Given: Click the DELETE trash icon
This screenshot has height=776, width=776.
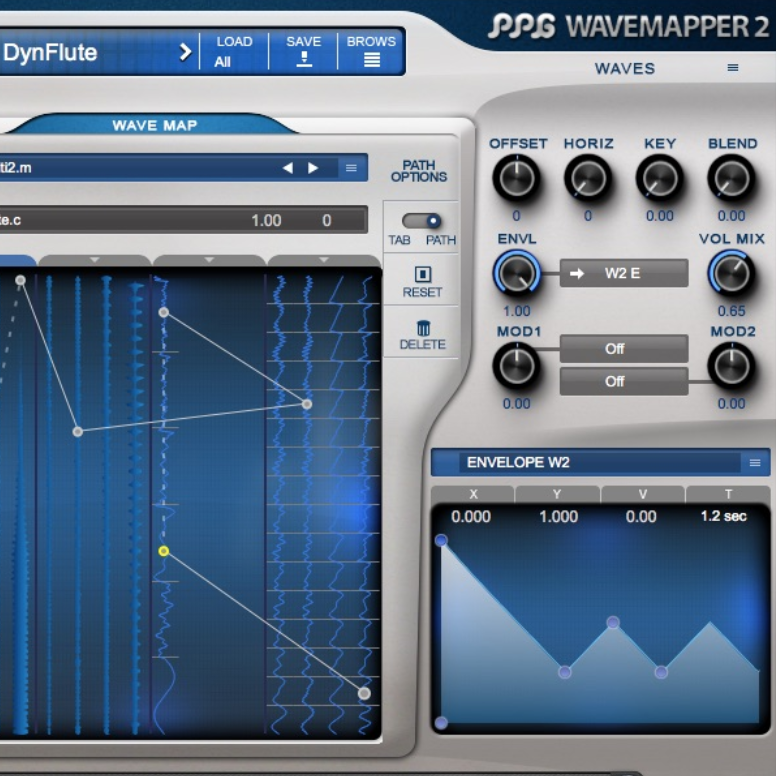Looking at the screenshot, I should pyautogui.click(x=422, y=327).
